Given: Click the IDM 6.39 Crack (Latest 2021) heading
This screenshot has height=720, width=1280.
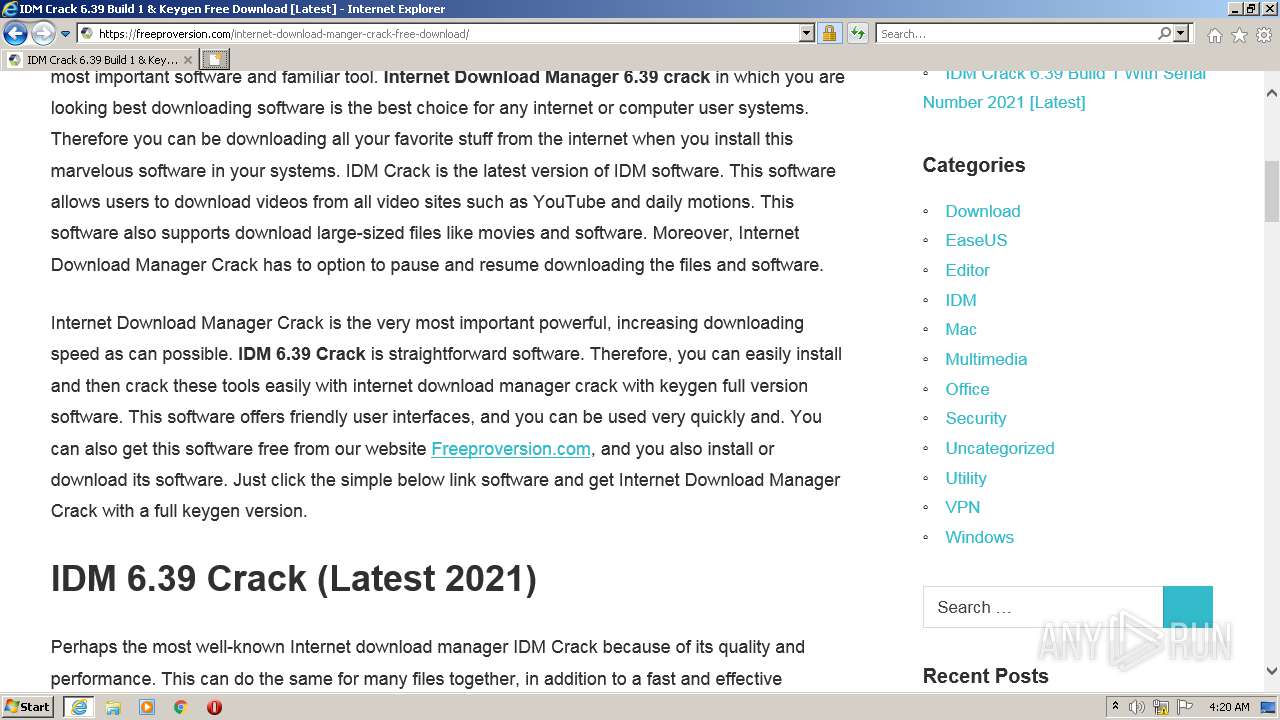Looking at the screenshot, I should point(294,579).
